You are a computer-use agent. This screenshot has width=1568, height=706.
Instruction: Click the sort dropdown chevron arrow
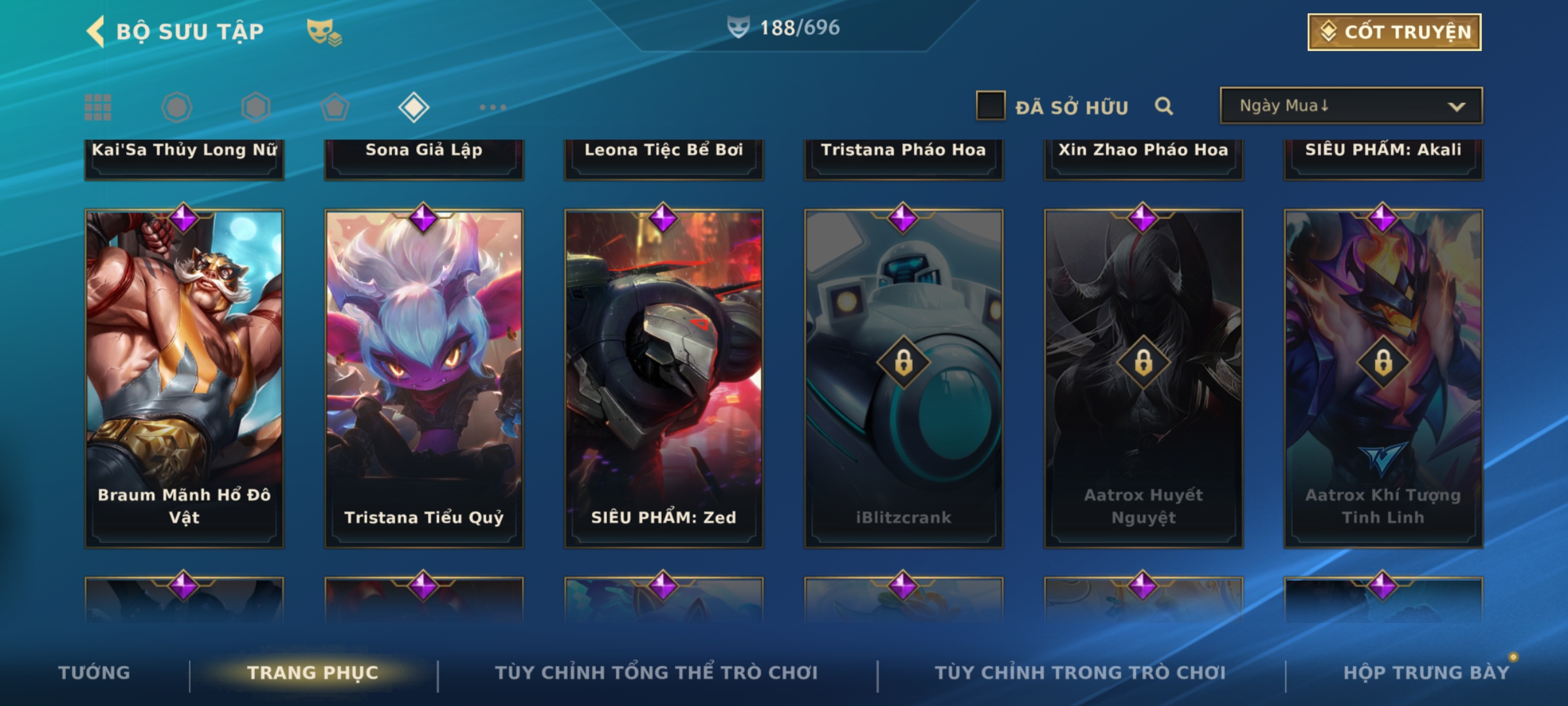1456,107
